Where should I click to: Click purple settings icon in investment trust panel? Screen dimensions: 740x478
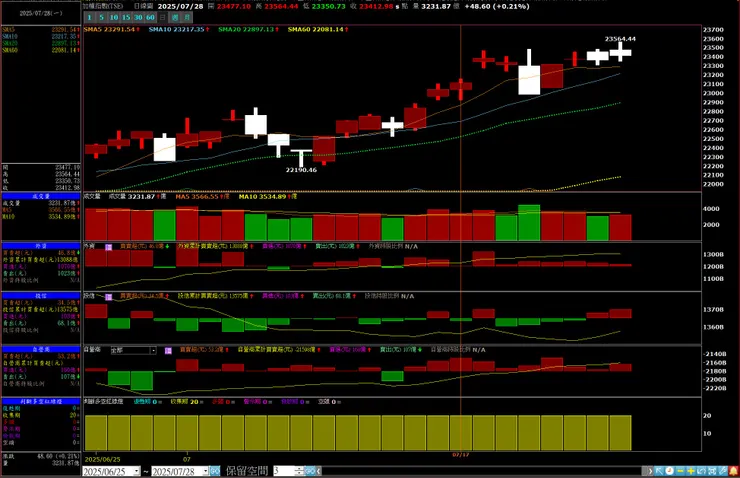[x=109, y=297]
